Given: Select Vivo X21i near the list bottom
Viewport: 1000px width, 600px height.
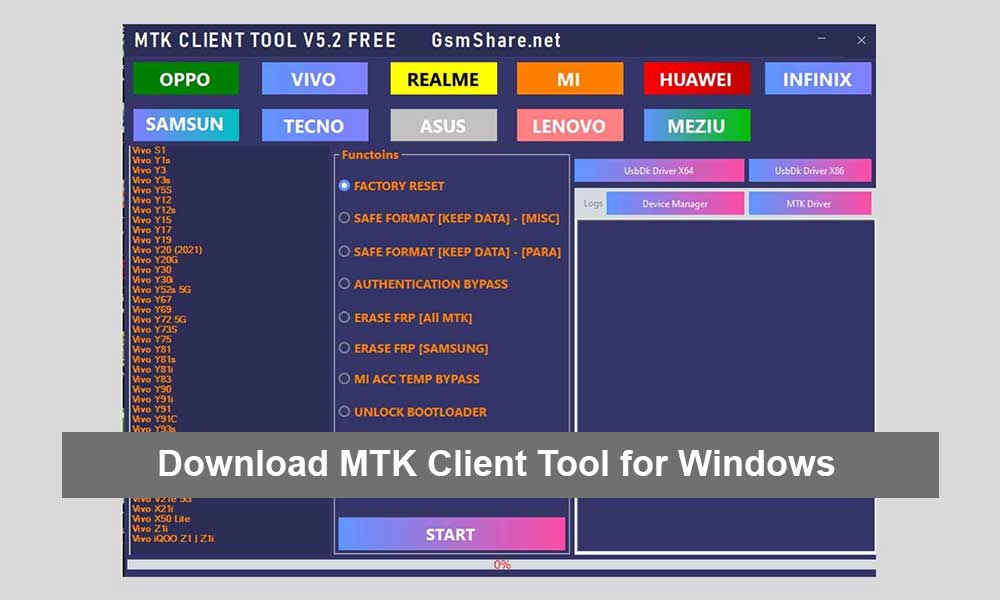Looking at the screenshot, I should [152, 509].
